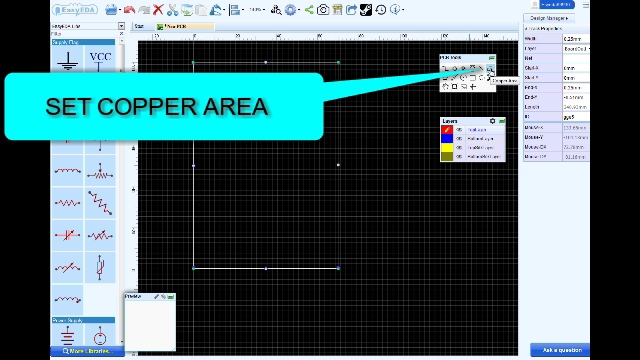Click the Width input field in properties

coord(576,39)
